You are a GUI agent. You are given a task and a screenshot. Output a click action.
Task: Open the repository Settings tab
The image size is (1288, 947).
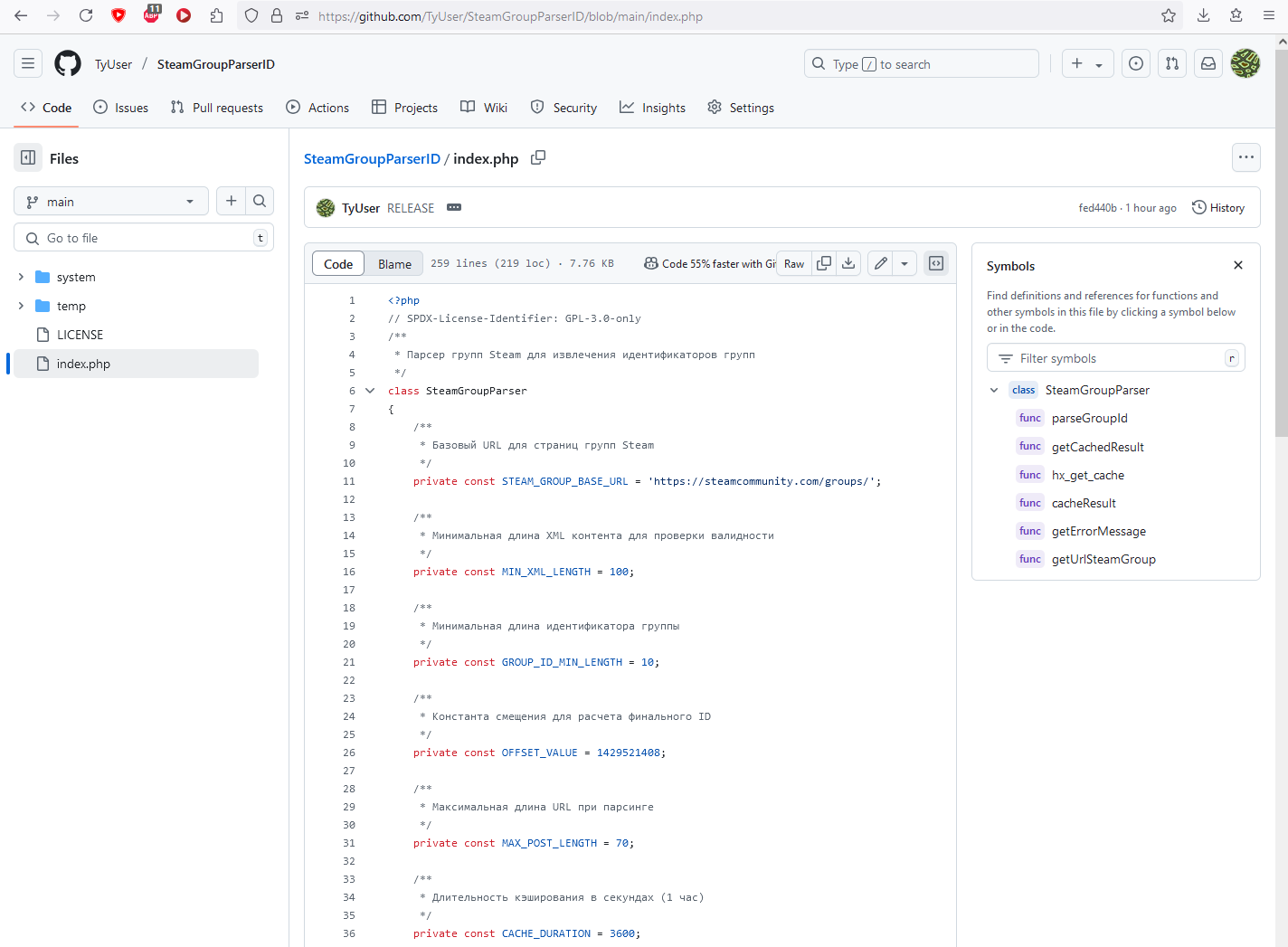(x=741, y=108)
